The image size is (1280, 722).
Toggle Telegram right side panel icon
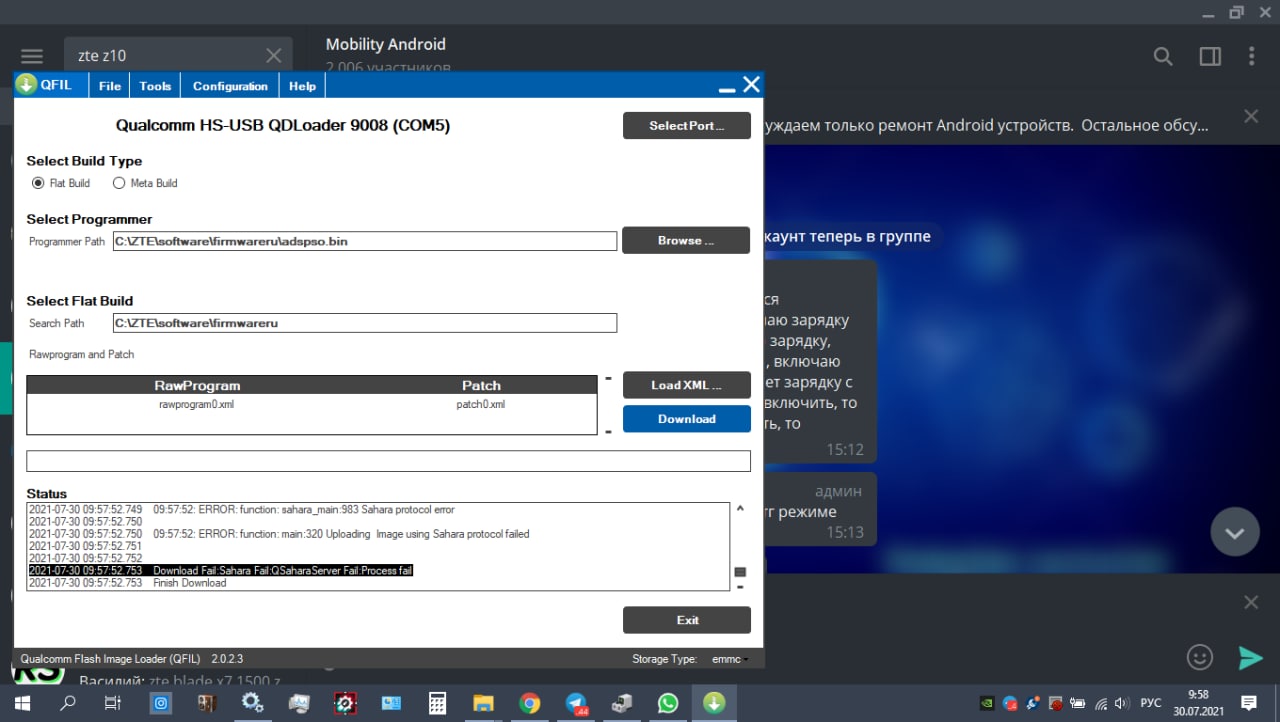[x=1210, y=56]
